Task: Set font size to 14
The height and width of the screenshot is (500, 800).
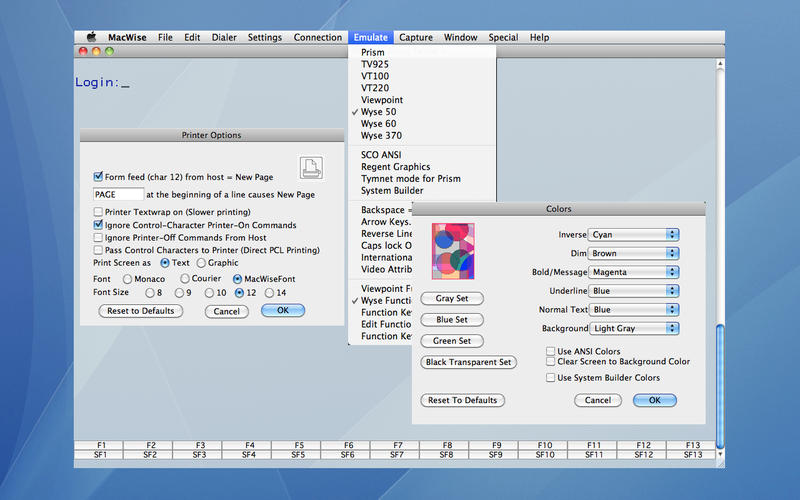Action: coord(269,293)
